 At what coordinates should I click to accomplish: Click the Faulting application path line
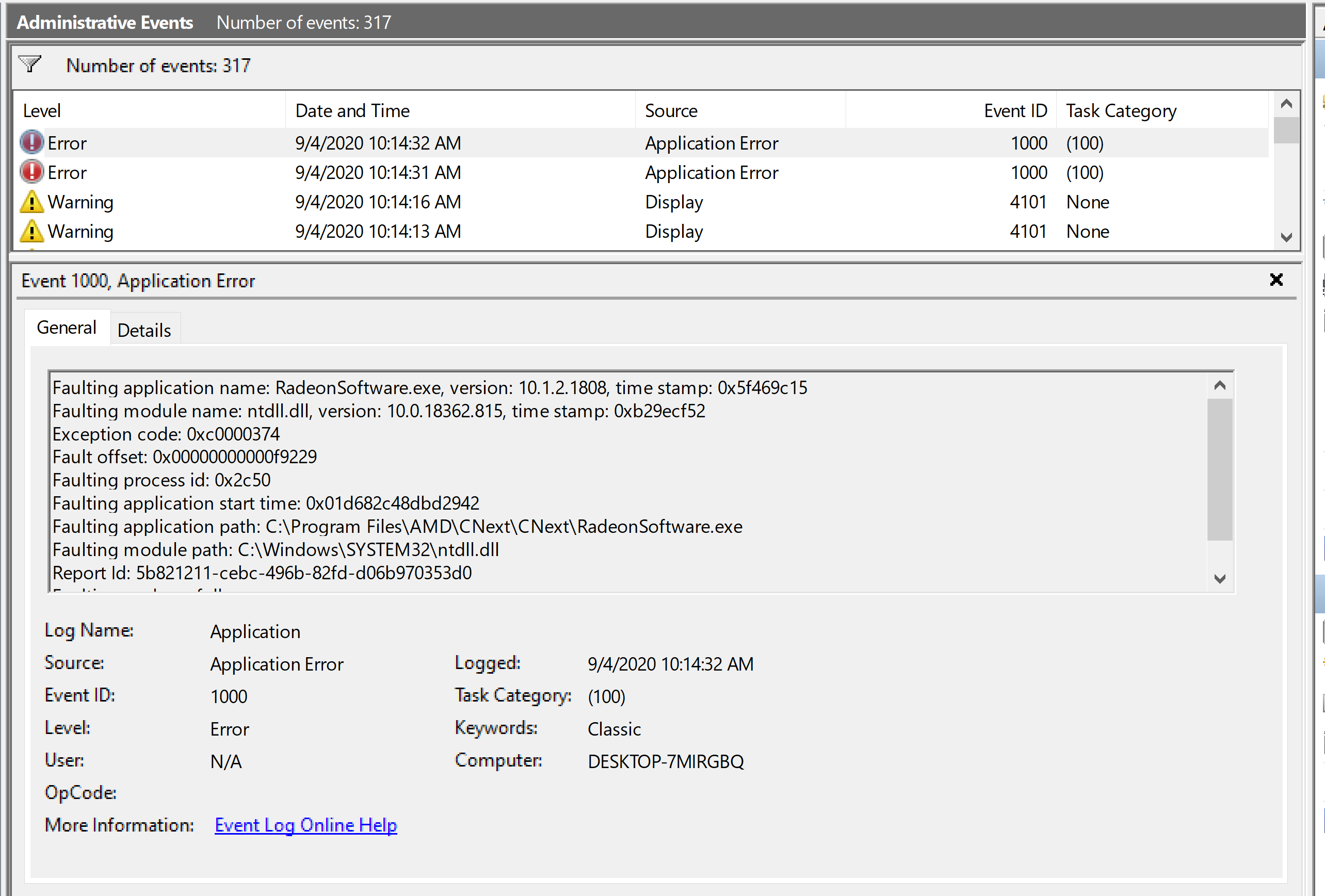click(397, 526)
